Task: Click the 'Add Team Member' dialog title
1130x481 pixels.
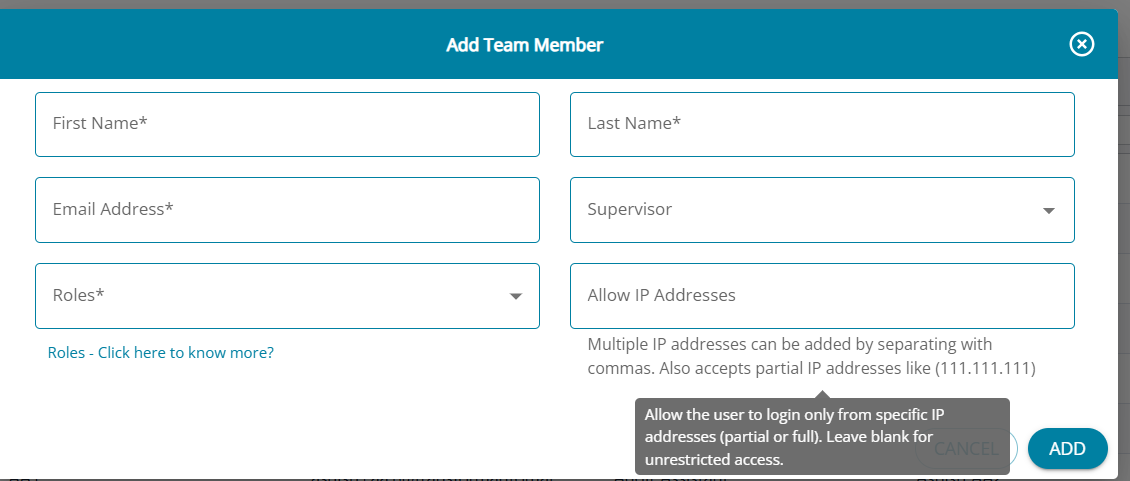Action: [524, 45]
